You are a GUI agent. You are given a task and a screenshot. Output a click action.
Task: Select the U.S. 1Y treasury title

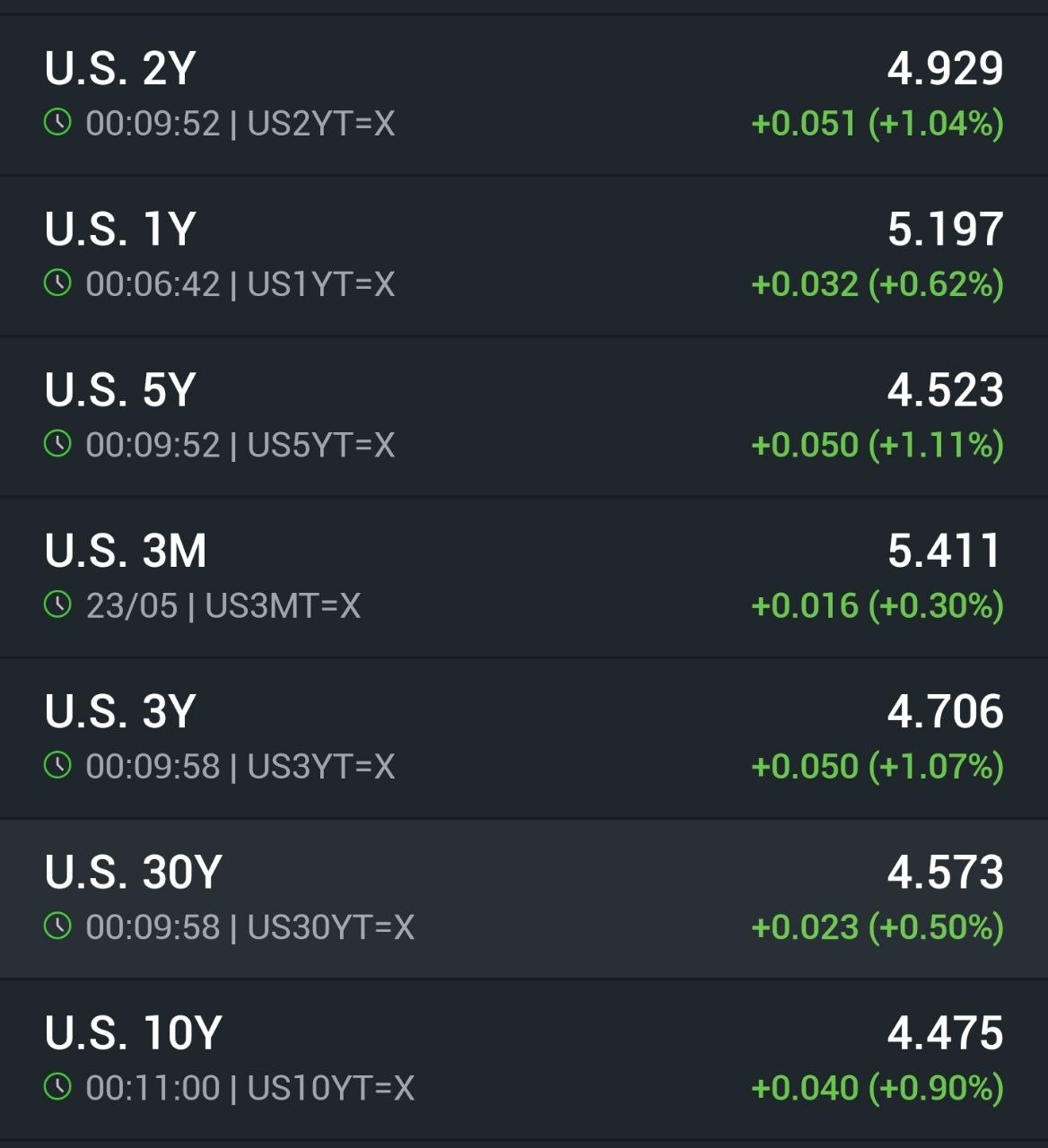pyautogui.click(x=120, y=230)
